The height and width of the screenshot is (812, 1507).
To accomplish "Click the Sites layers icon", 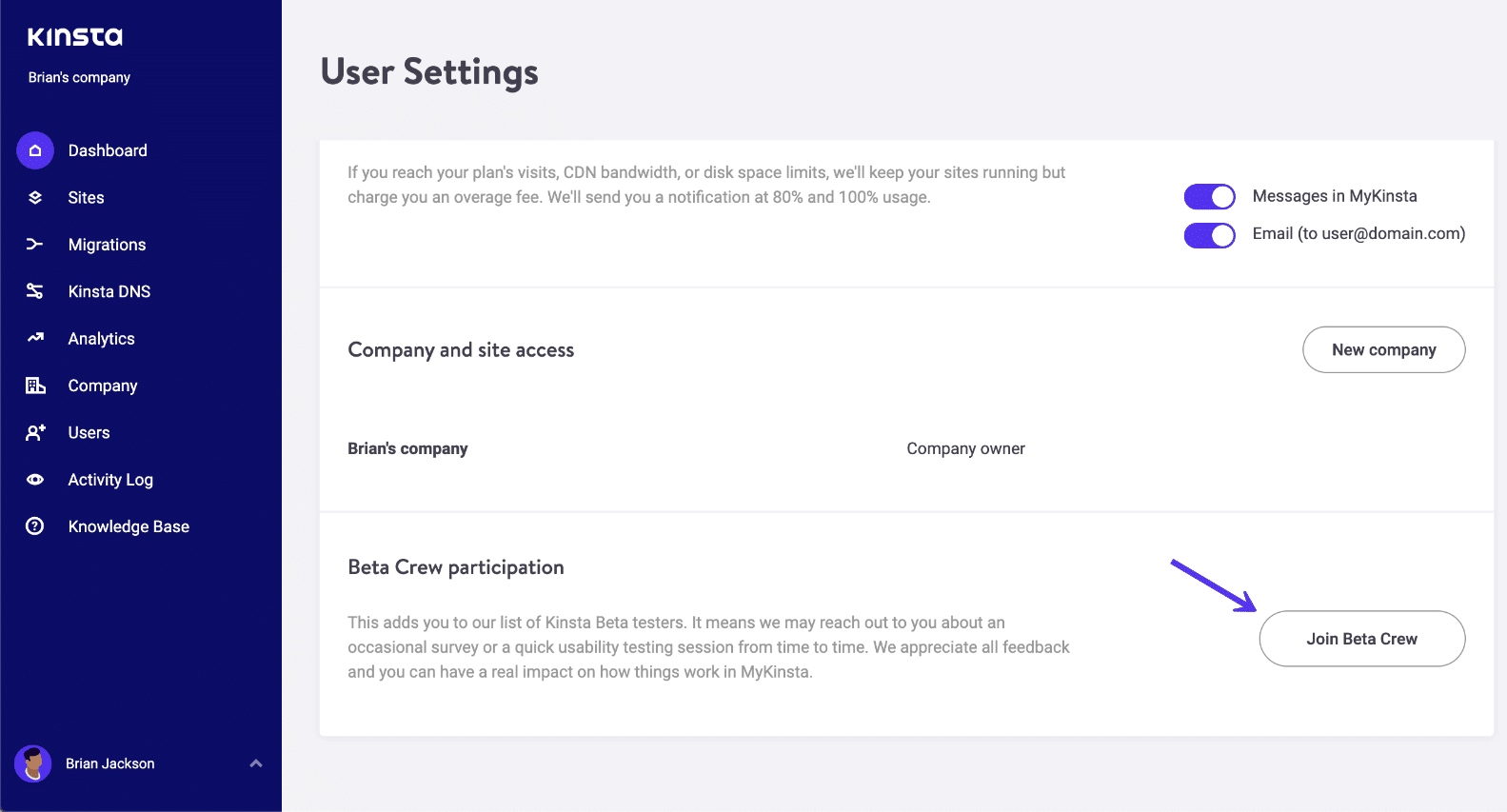I will [x=35, y=198].
